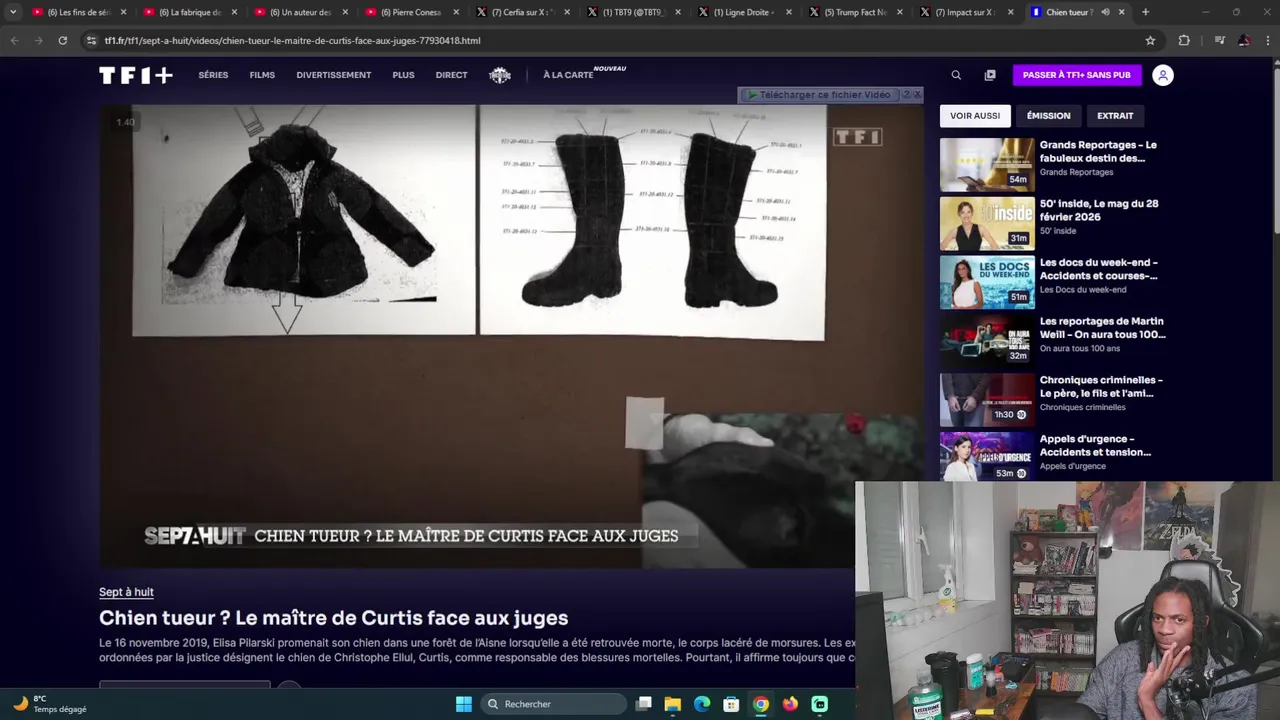Screen dimensions: 1280x720
Task: Bookmark this page with the star icon
Action: 1150,40
